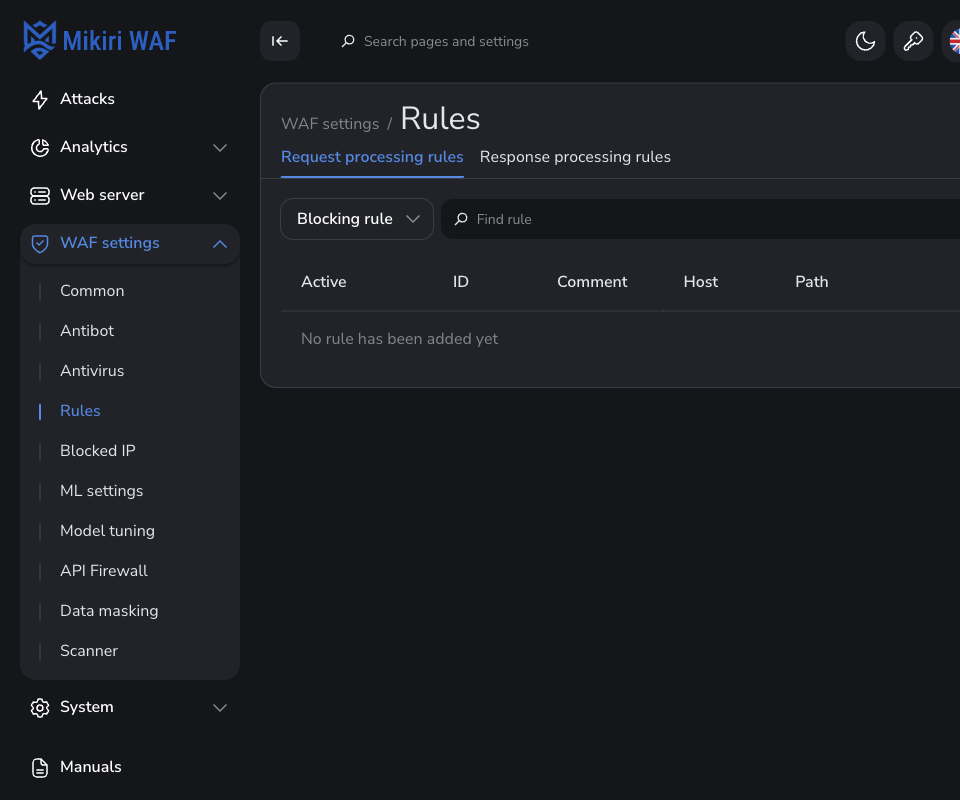Image resolution: width=960 pixels, height=800 pixels.
Task: Click the magnifier in Find rule field
Action: [461, 219]
